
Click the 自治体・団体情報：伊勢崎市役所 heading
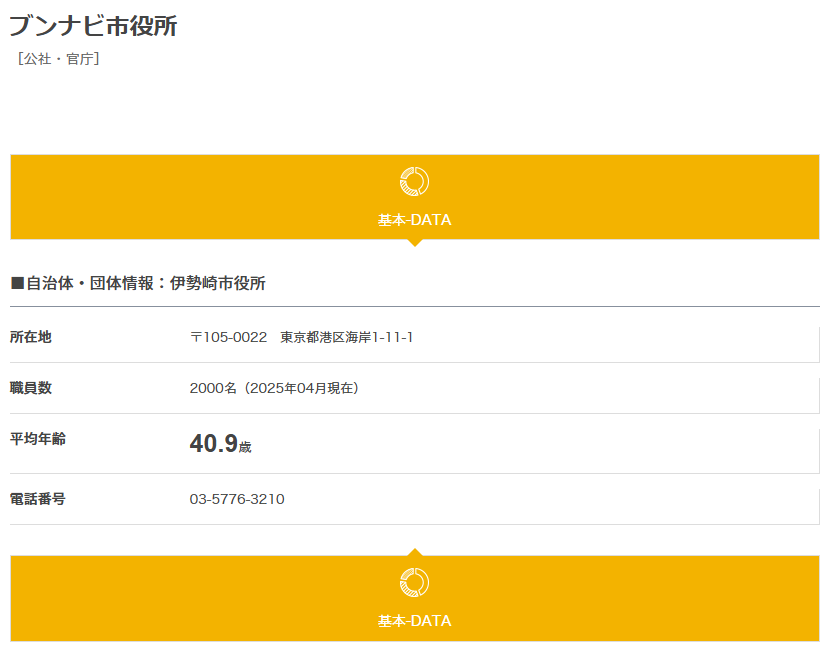point(146,284)
